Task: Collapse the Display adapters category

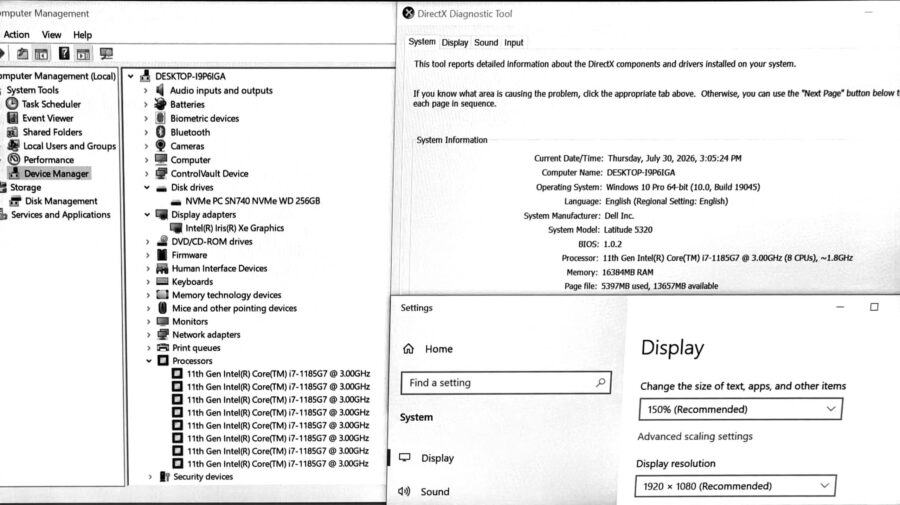Action: click(x=147, y=214)
